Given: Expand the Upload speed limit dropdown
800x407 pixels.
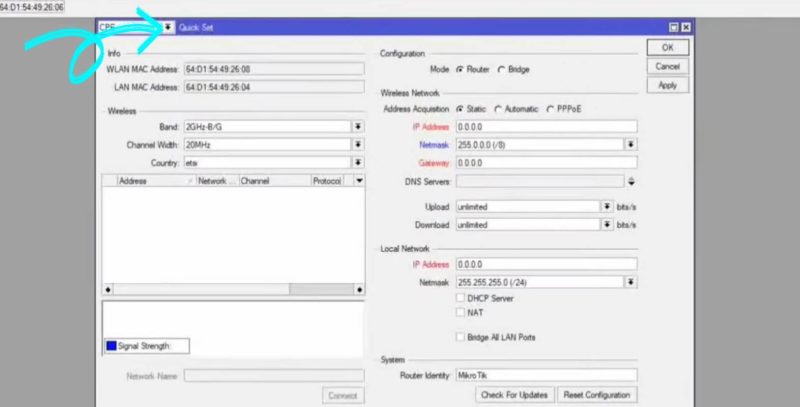Looking at the screenshot, I should pos(606,206).
